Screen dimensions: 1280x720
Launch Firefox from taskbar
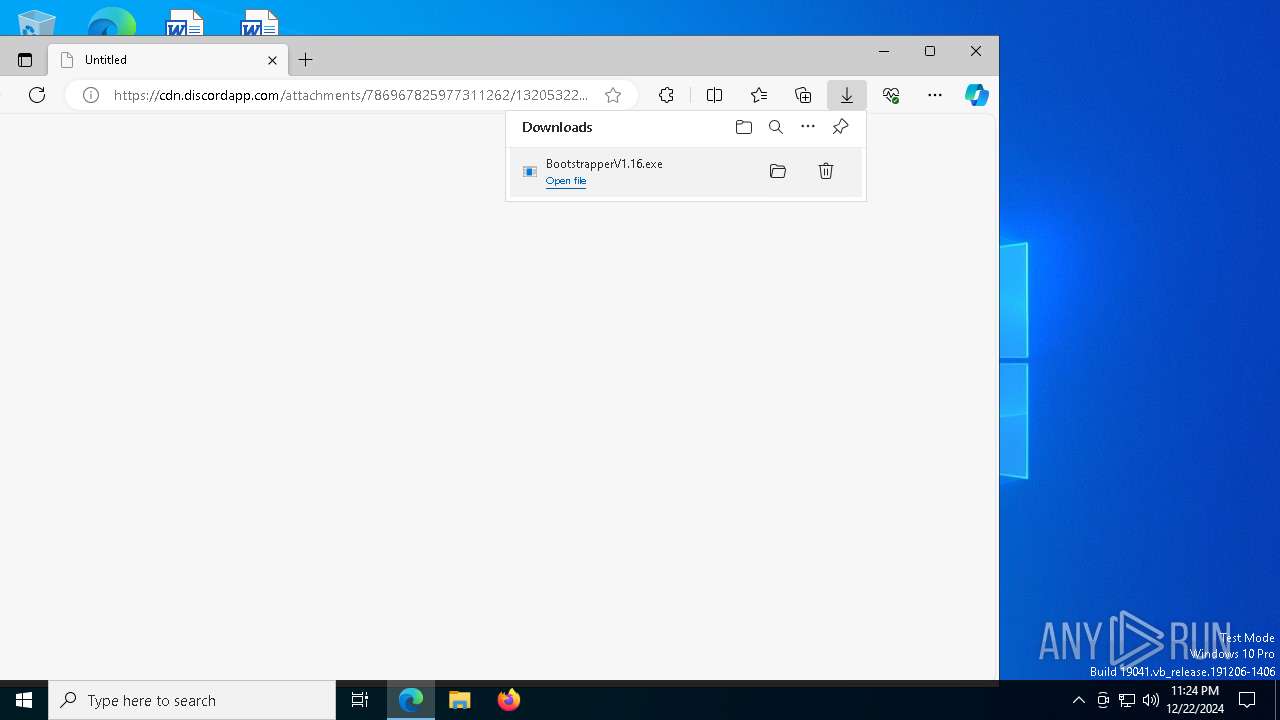[x=509, y=700]
